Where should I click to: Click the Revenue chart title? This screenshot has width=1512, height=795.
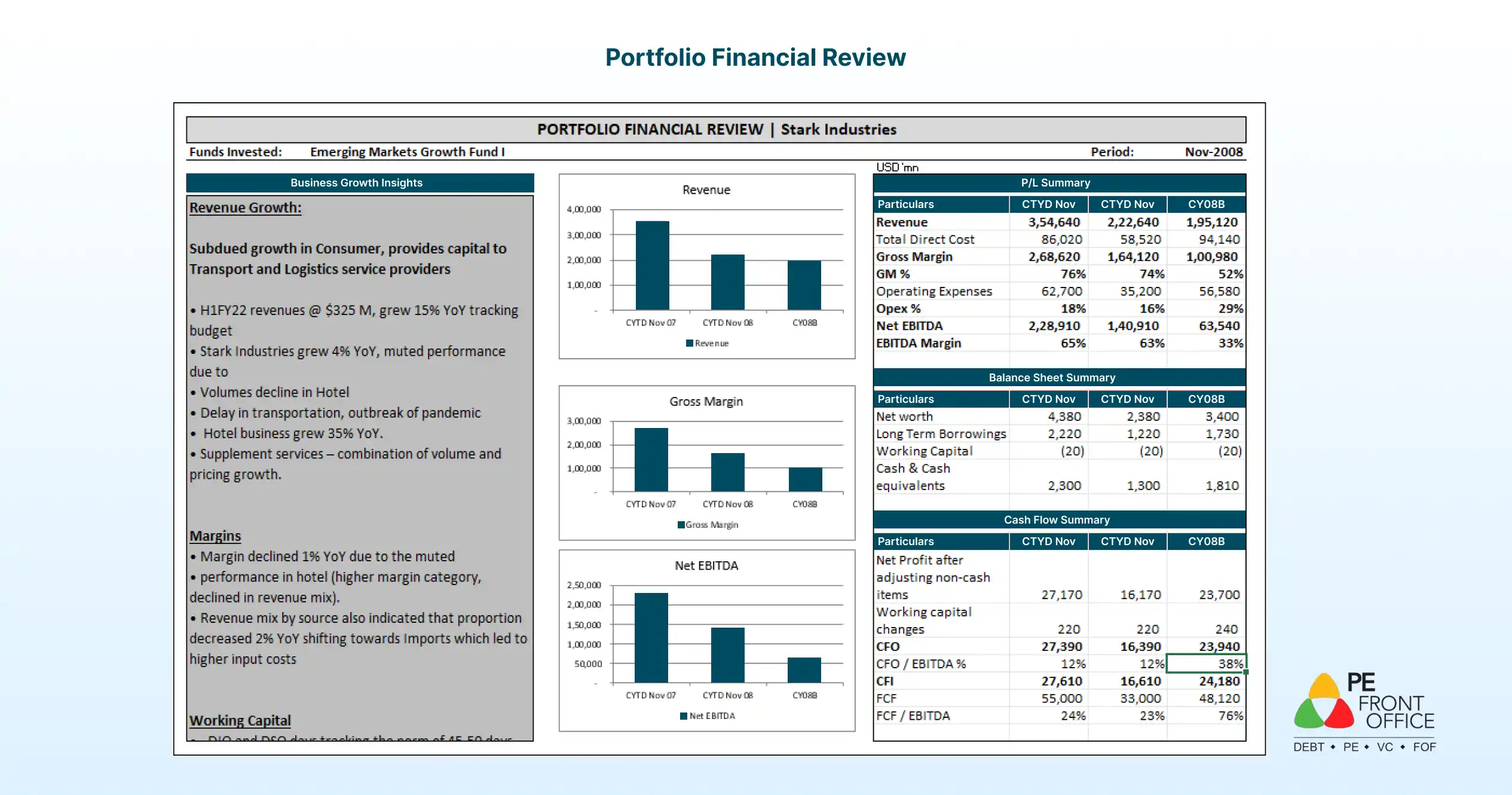coord(706,190)
